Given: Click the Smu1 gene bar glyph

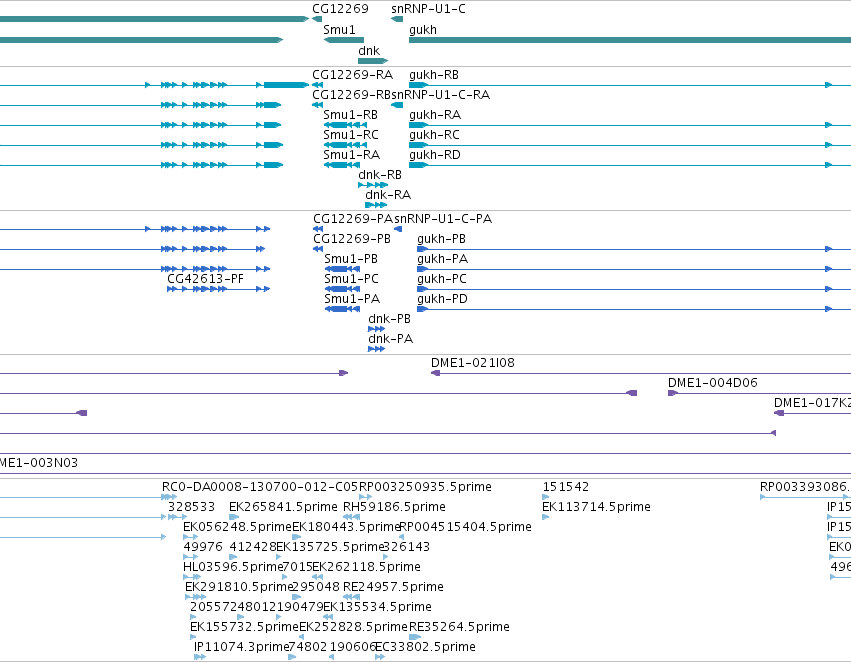Looking at the screenshot, I should click(x=344, y=40).
